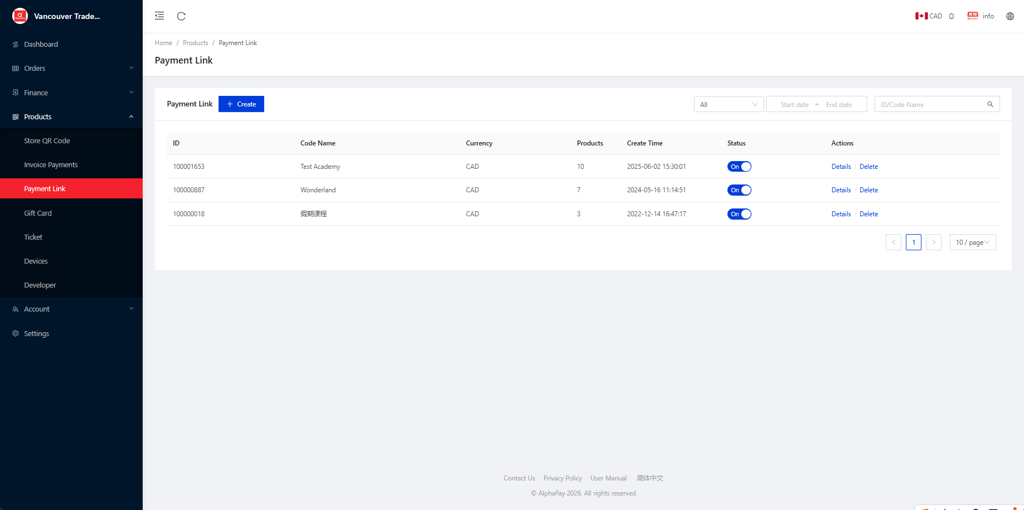Expand the Orders sidebar menu
Image resolution: width=1024 pixels, height=510 pixels.
coord(71,68)
